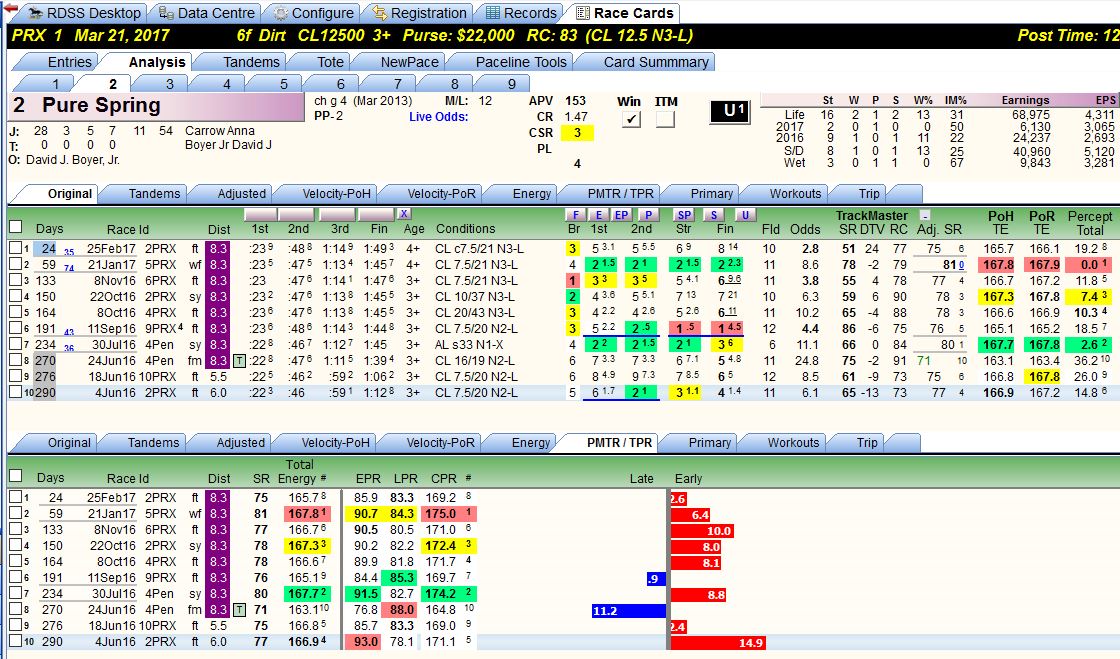Screen dimensions: 1120x659
Task: Check the 4Jun16 row in the PMTR / TPR table
Action: pos(16,641)
